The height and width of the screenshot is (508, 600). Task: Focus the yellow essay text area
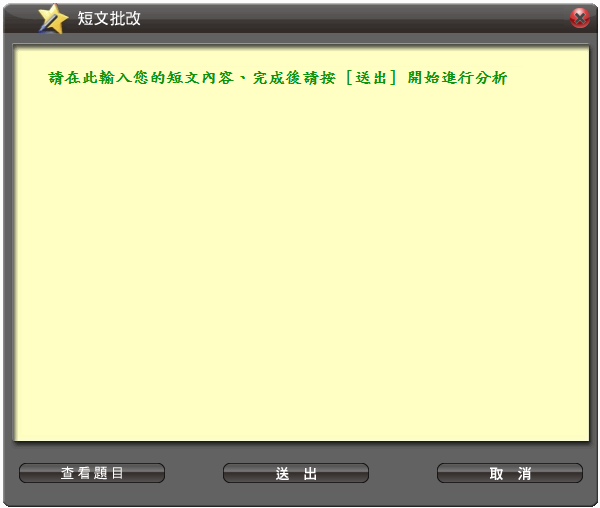[x=301, y=243]
